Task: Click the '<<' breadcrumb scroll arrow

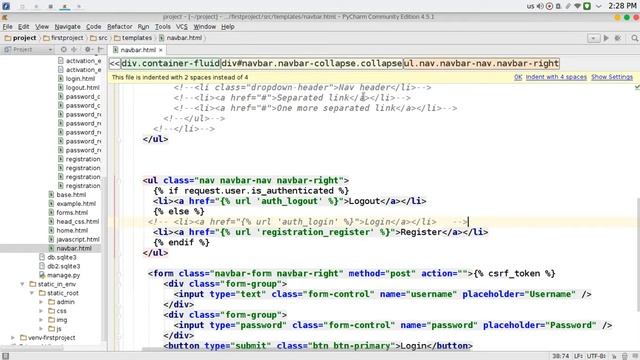Action: point(115,64)
